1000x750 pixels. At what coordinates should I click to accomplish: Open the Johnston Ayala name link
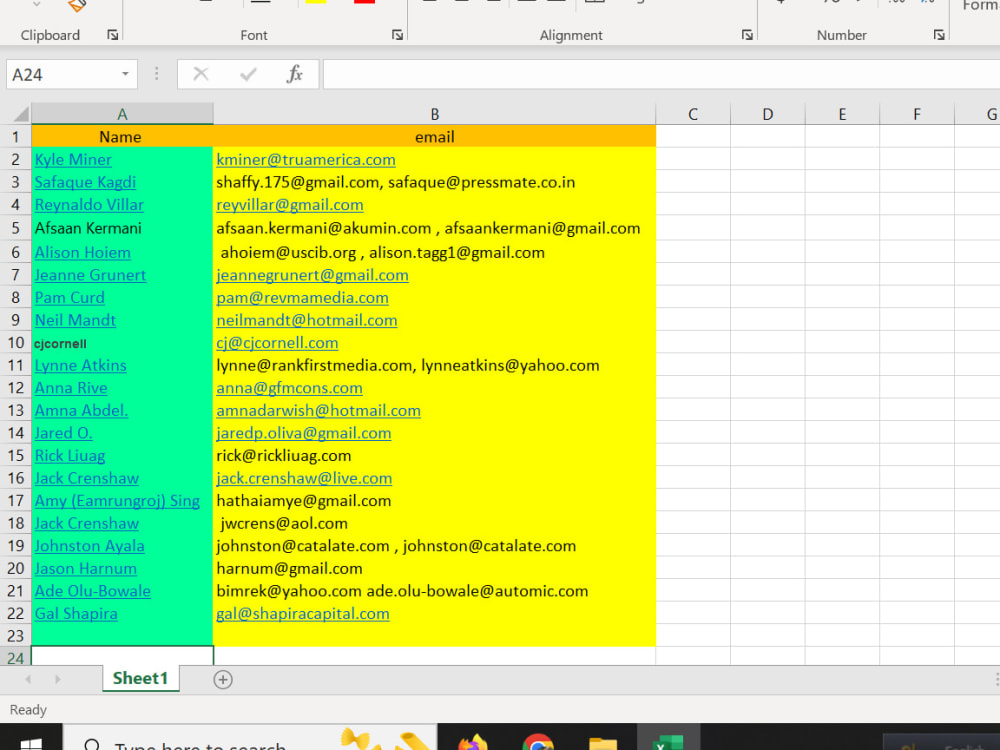(x=89, y=546)
